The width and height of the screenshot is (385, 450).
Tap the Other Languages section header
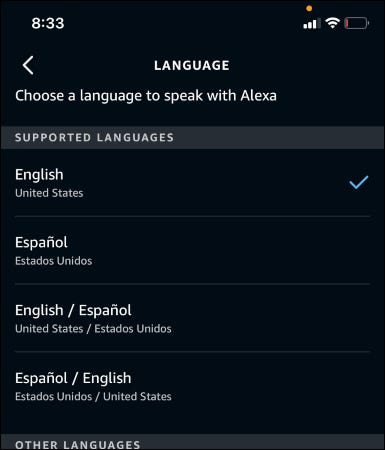tap(192, 442)
